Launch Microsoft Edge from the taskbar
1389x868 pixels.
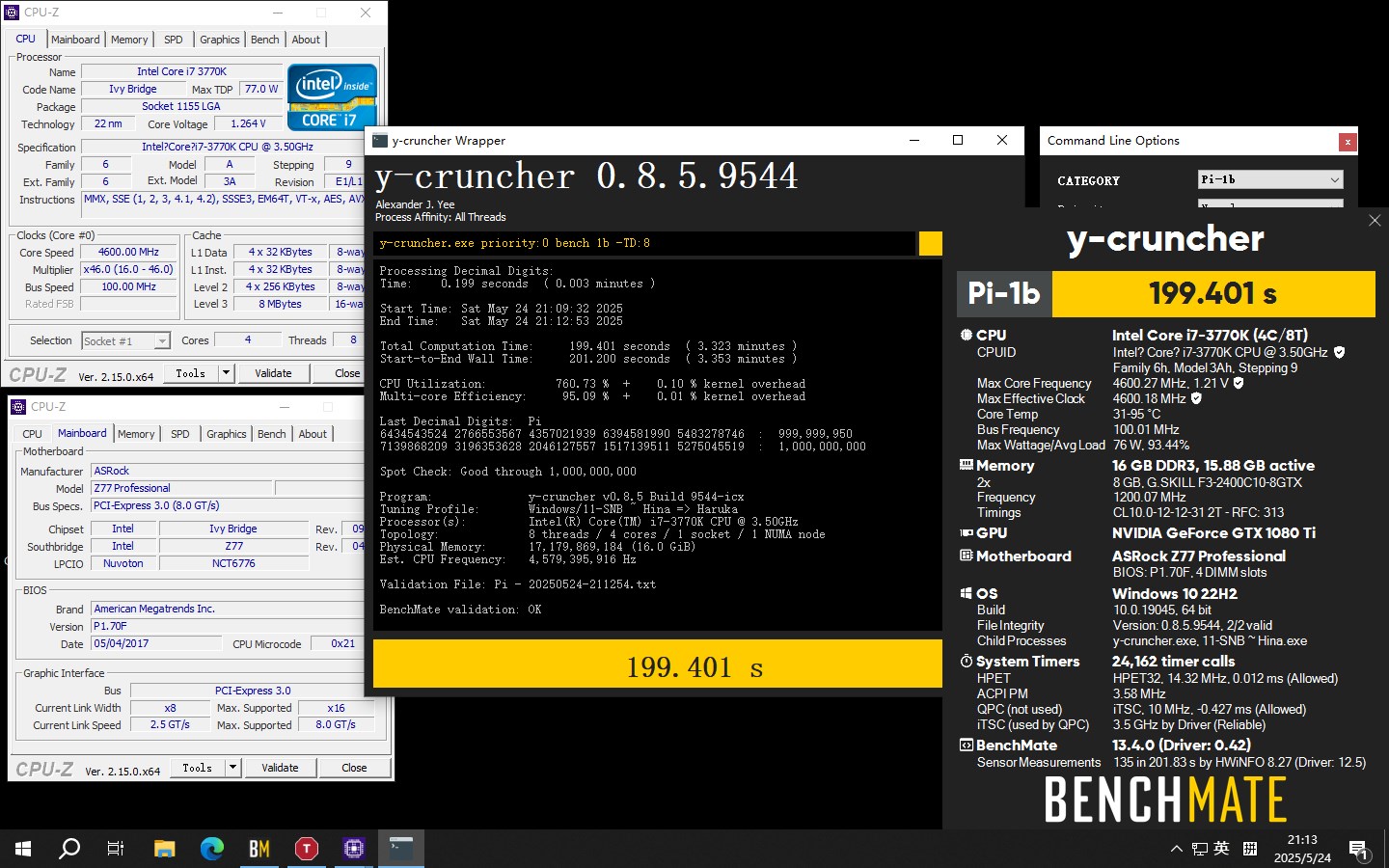[x=212, y=849]
